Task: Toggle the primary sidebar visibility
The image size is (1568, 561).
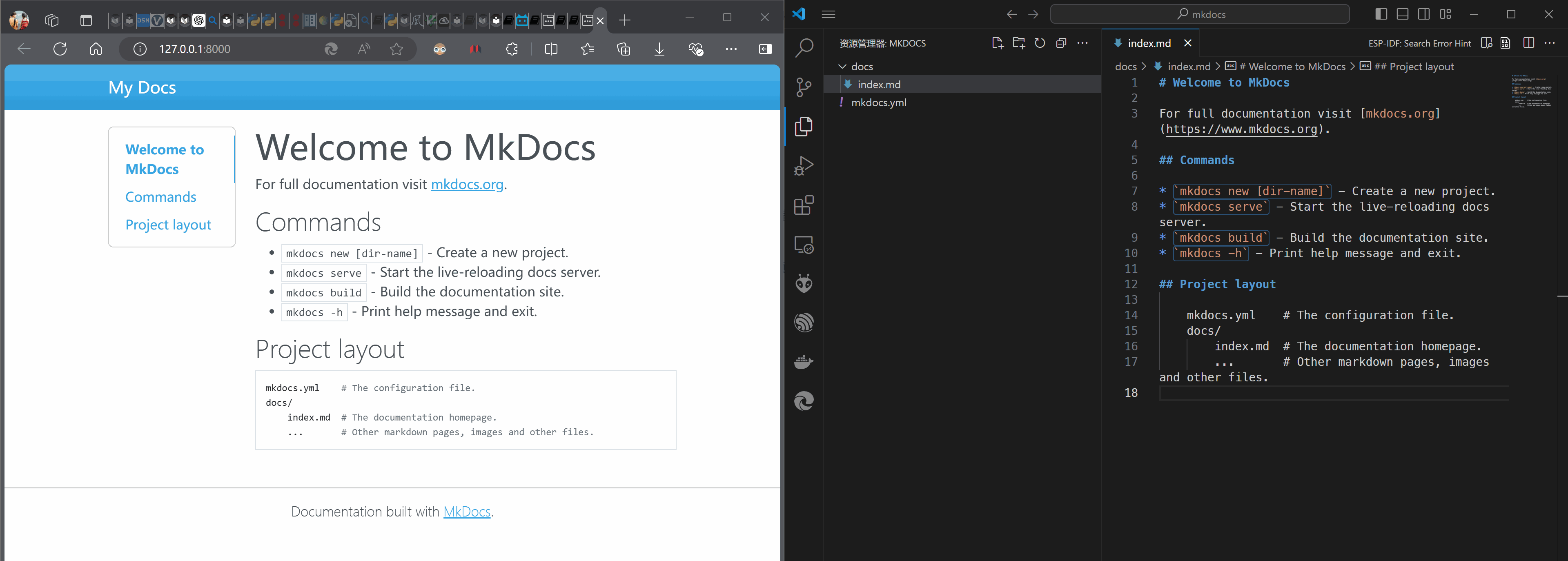Action: (1381, 13)
